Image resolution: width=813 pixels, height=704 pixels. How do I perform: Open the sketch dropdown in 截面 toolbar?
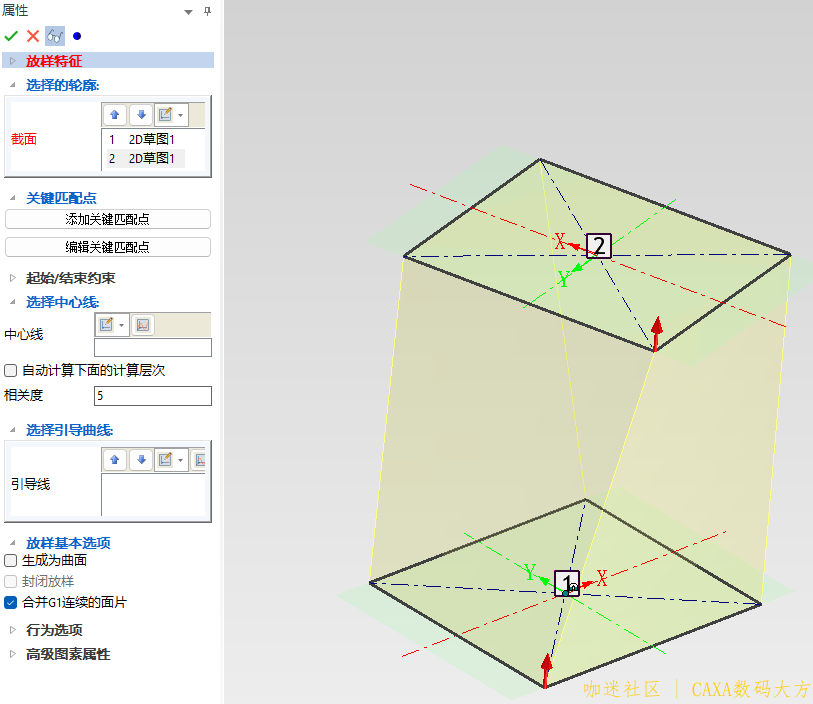(x=180, y=114)
